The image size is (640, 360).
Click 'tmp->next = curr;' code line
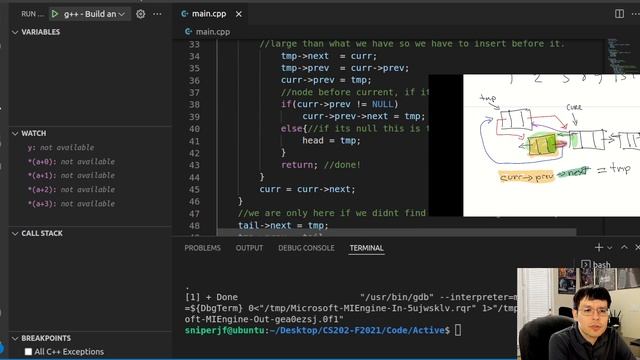(329, 56)
